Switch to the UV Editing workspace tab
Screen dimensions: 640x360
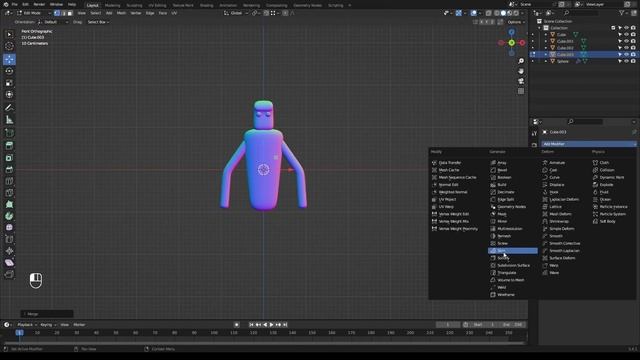[x=157, y=5]
